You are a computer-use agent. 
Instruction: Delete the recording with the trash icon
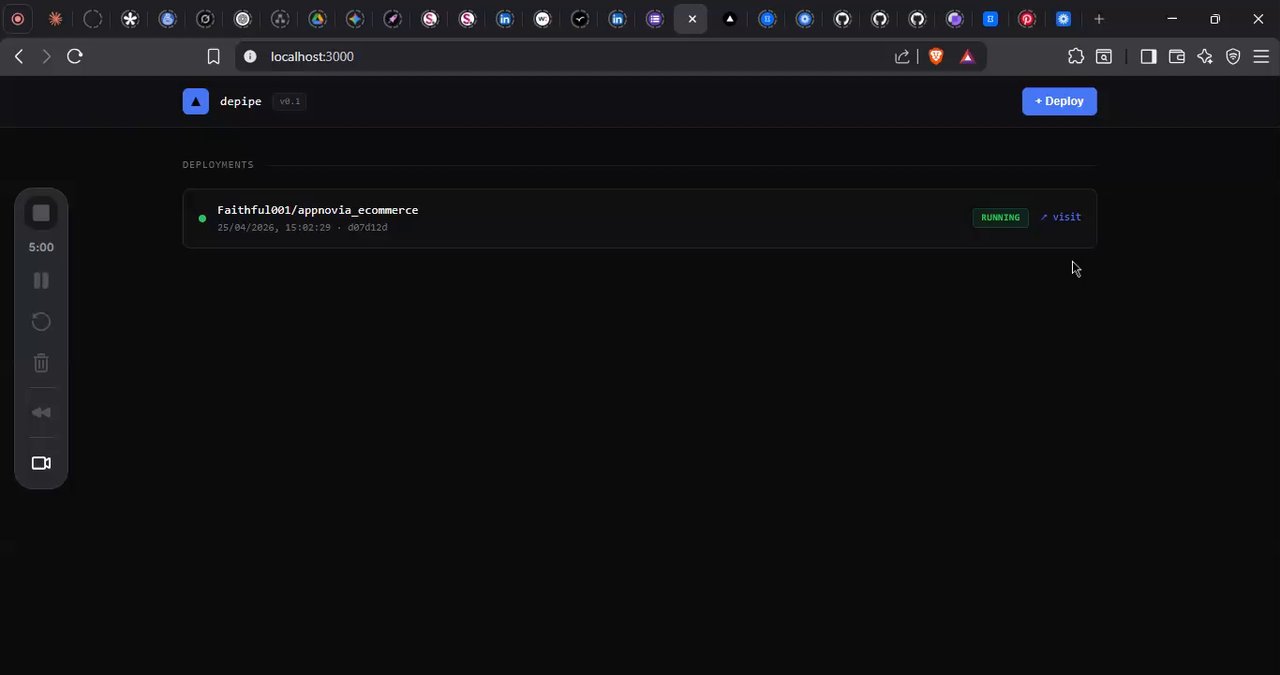pos(41,363)
